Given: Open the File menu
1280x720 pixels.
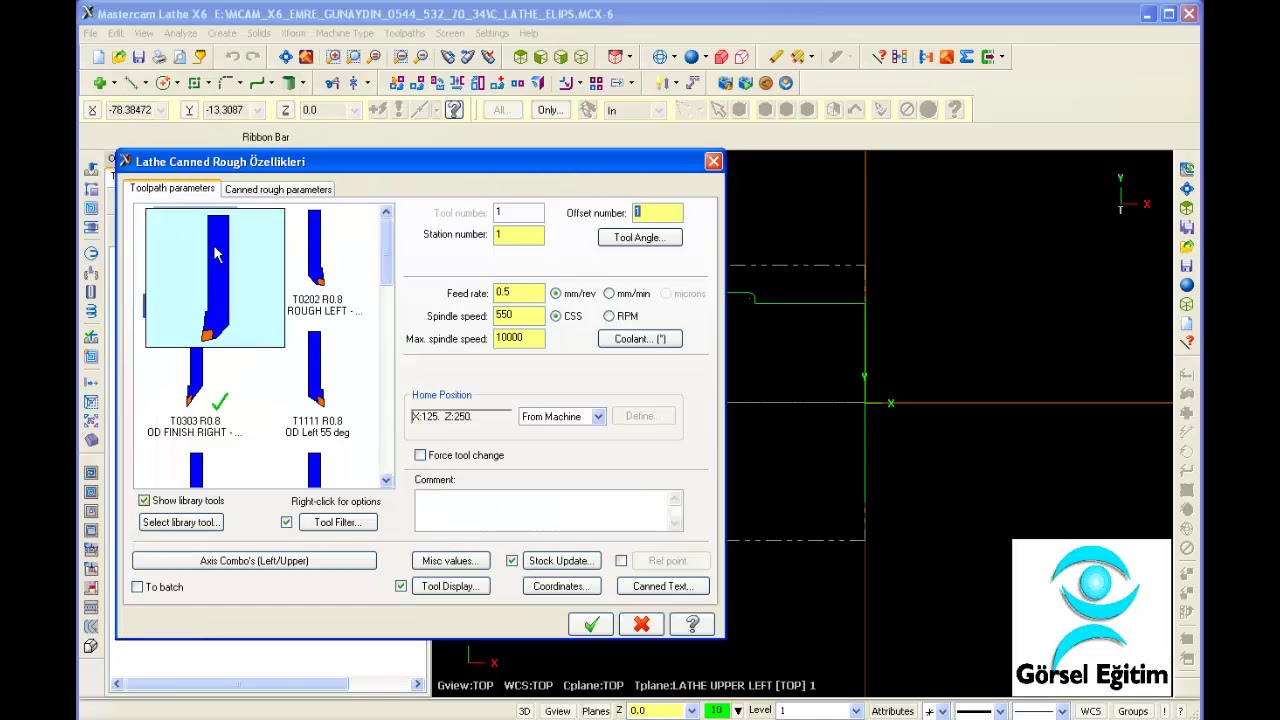Looking at the screenshot, I should click(x=91, y=34).
